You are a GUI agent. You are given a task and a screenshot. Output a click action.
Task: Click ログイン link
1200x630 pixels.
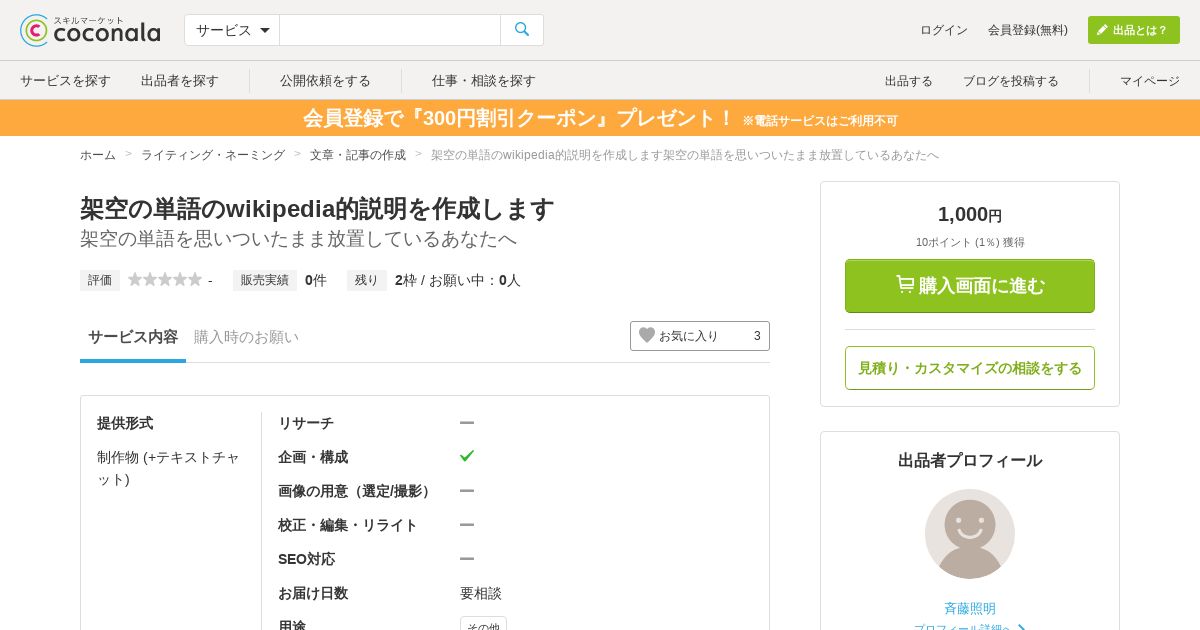pyautogui.click(x=944, y=30)
